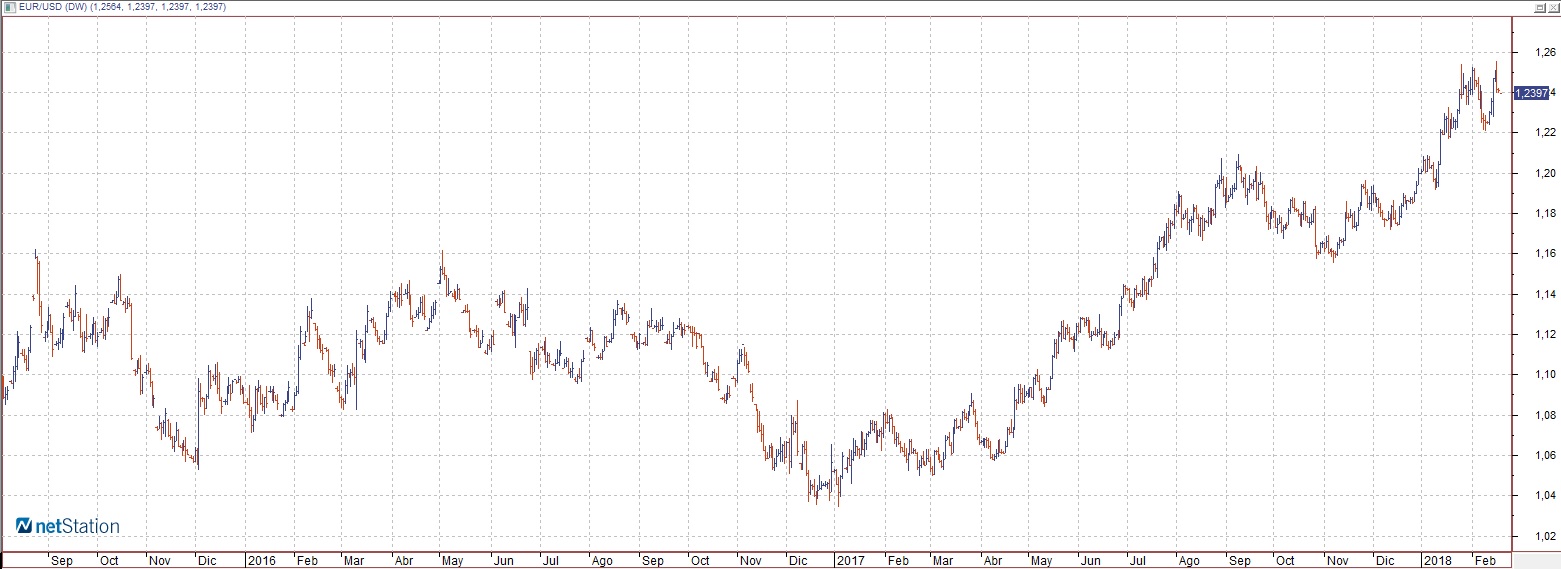Click the Sep label at time axis start
This screenshot has height=569, width=1561.
[x=61, y=560]
